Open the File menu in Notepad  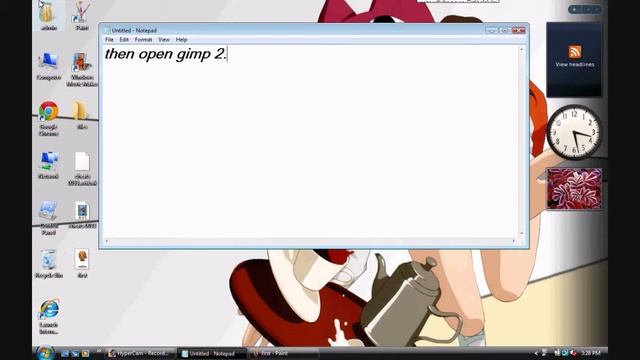[109, 40]
